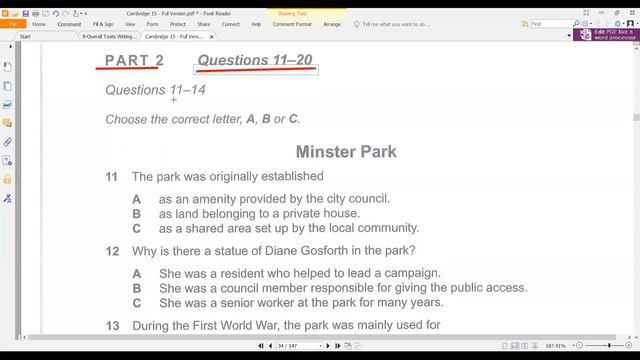Click the Open folder icon in quick access toolbar
Image resolution: width=640 pixels, height=360 pixels.
click(15, 13)
